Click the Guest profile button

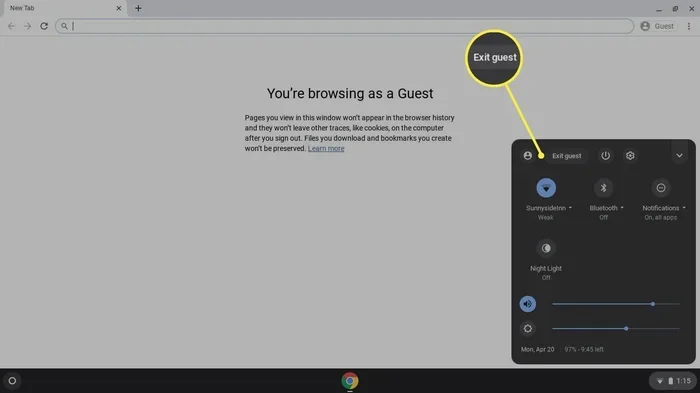[657, 26]
